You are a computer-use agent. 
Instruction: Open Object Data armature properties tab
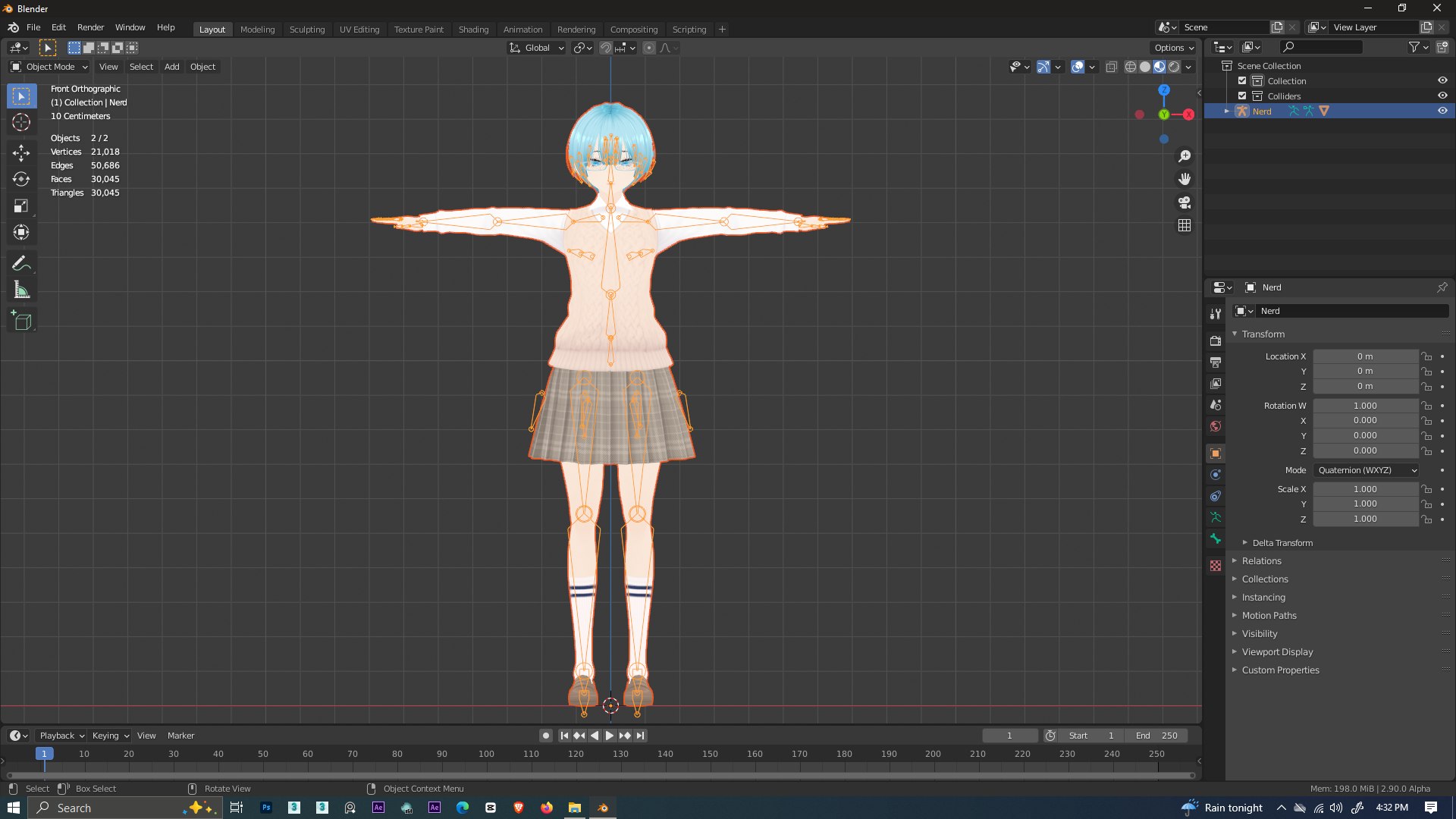(x=1216, y=517)
